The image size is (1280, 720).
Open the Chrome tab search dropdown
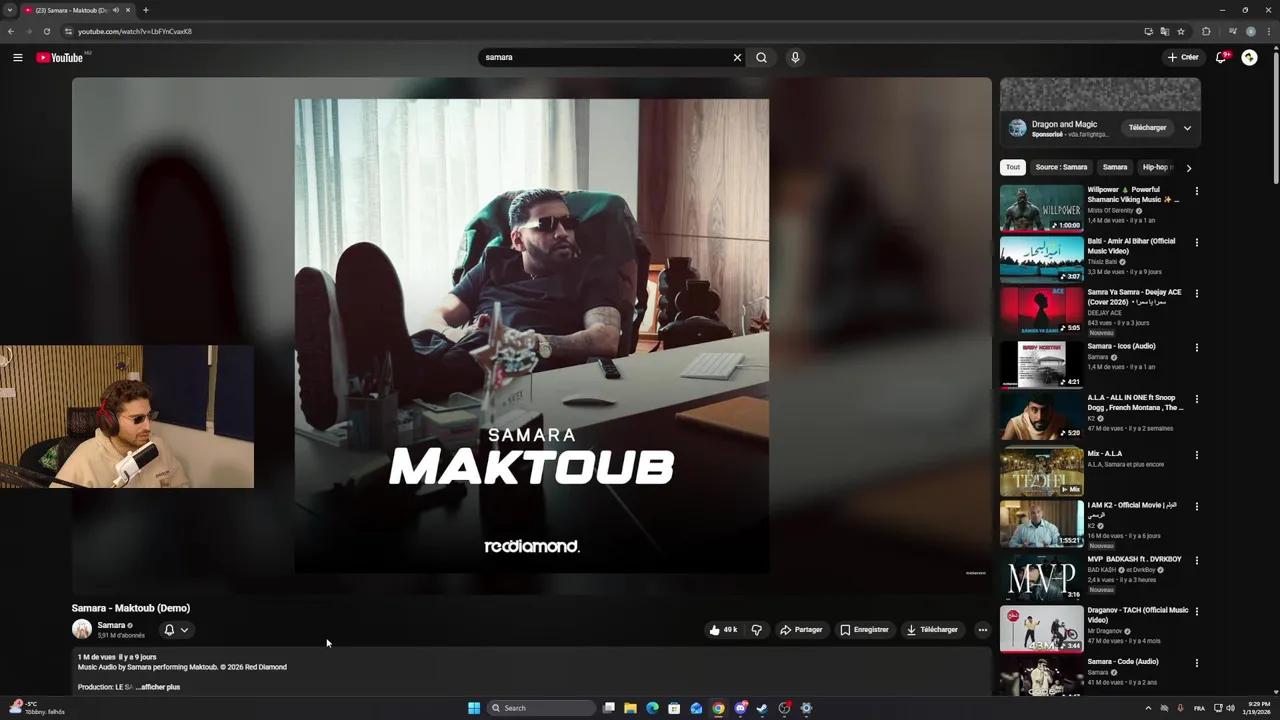(x=10, y=10)
